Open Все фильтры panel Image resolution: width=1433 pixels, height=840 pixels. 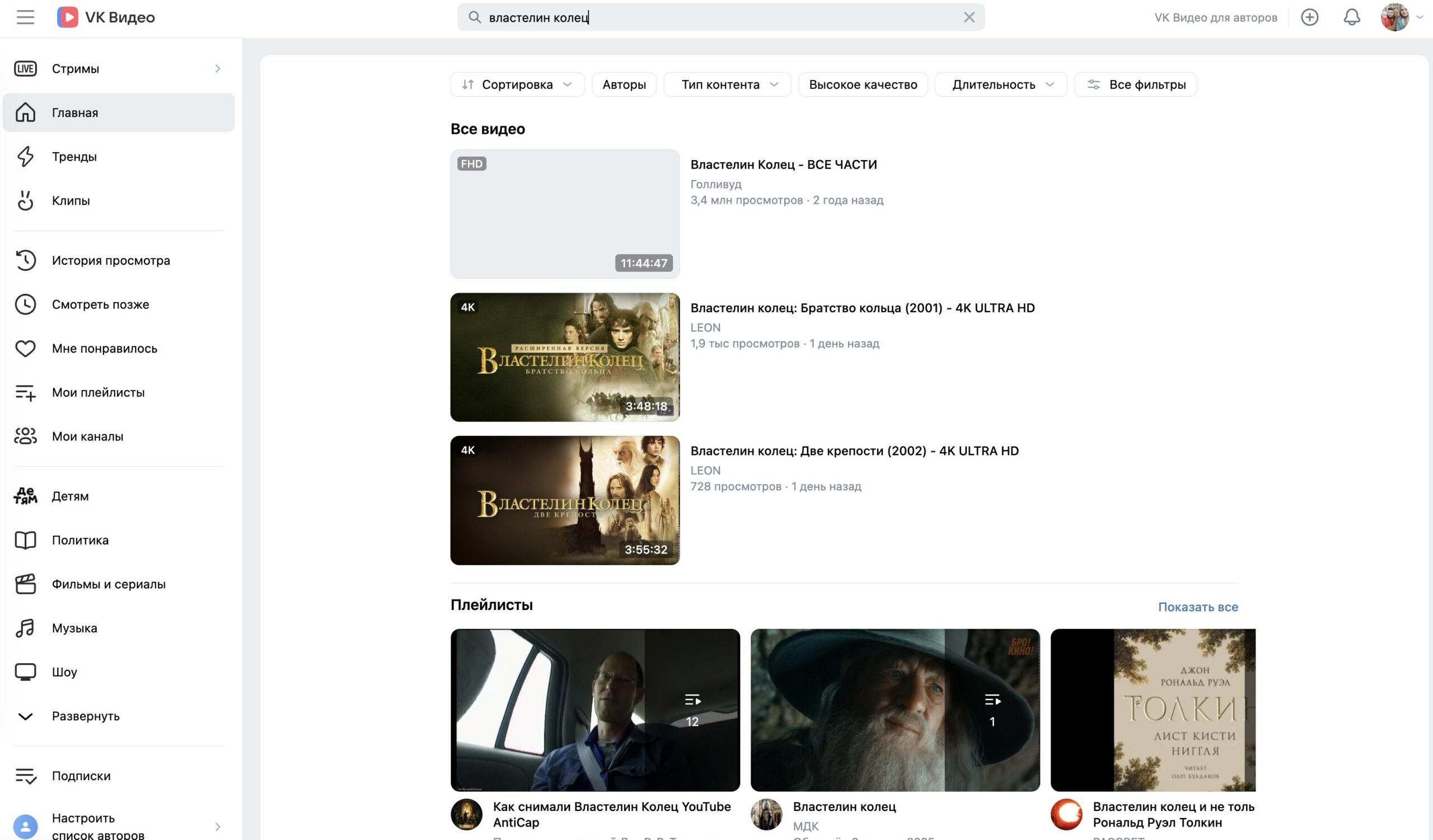coord(1135,85)
